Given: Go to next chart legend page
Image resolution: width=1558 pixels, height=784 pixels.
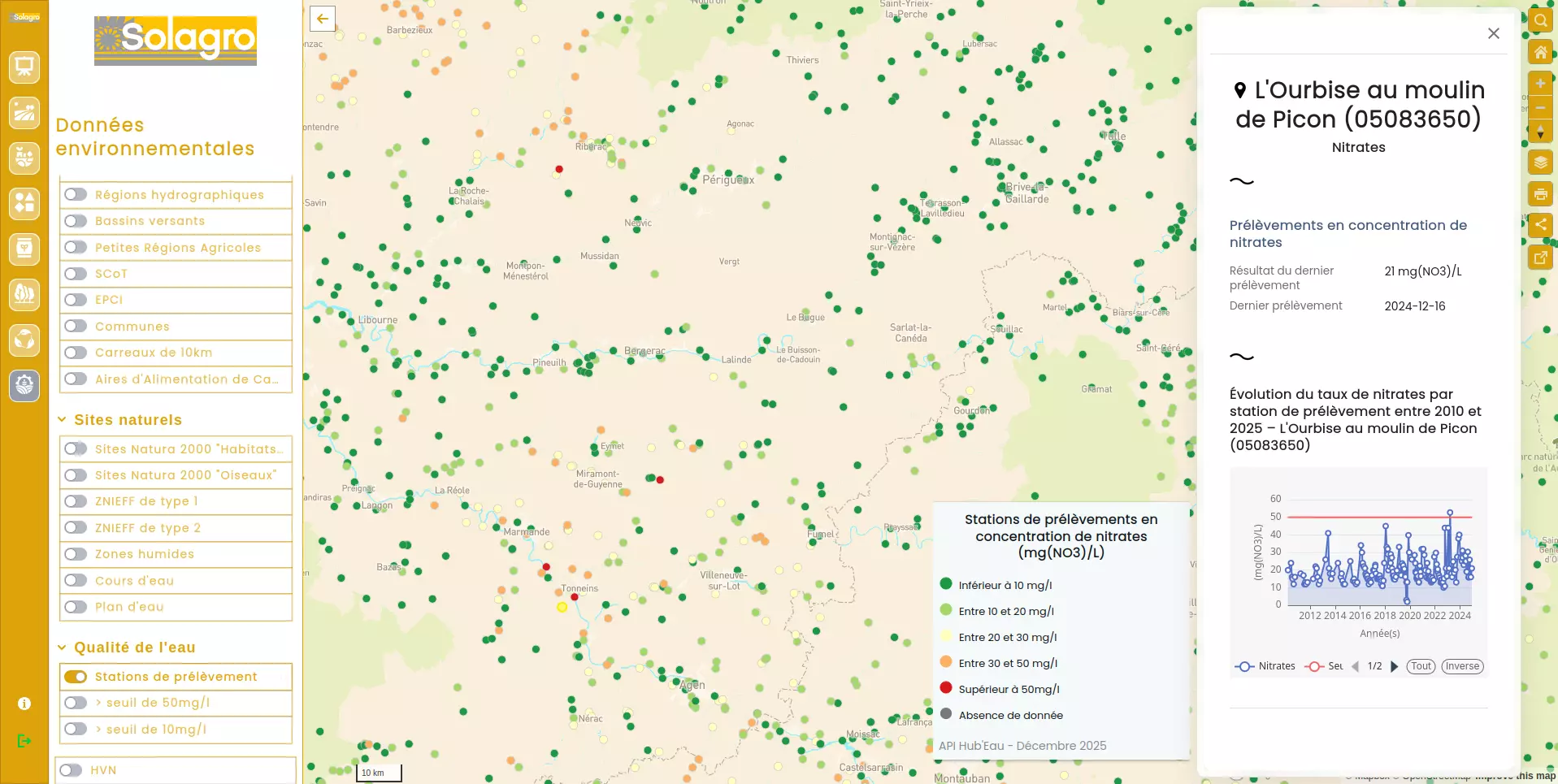Looking at the screenshot, I should click(1395, 666).
